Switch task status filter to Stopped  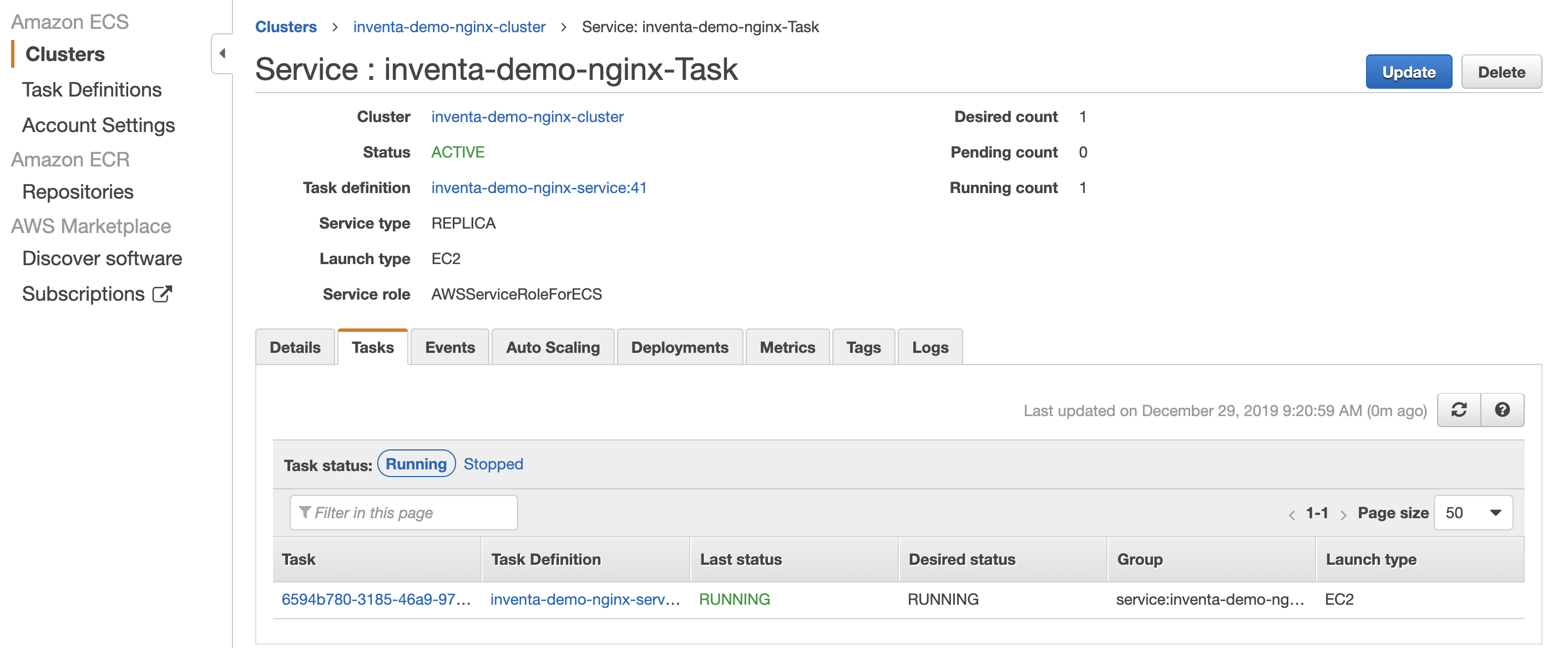point(493,464)
